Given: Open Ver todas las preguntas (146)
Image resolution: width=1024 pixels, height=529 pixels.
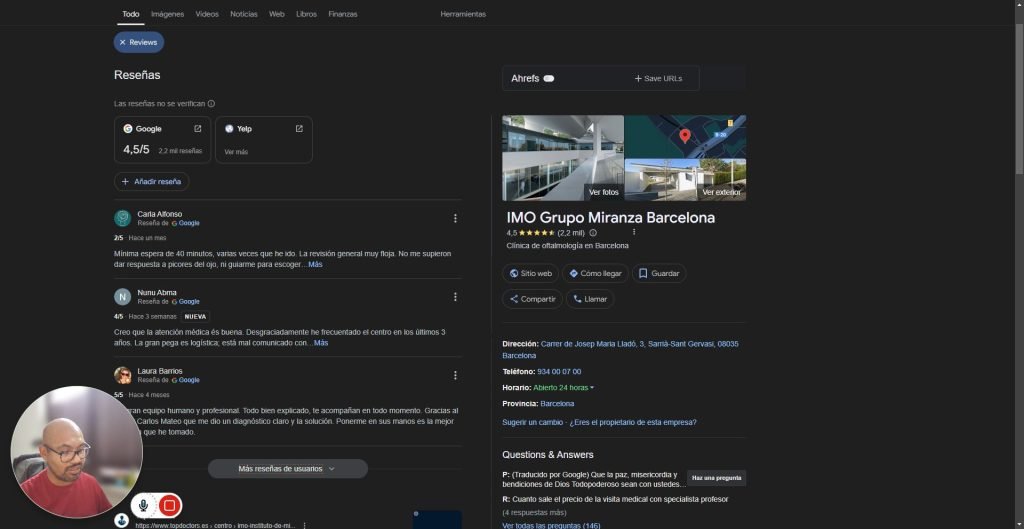Looking at the screenshot, I should 551,526.
